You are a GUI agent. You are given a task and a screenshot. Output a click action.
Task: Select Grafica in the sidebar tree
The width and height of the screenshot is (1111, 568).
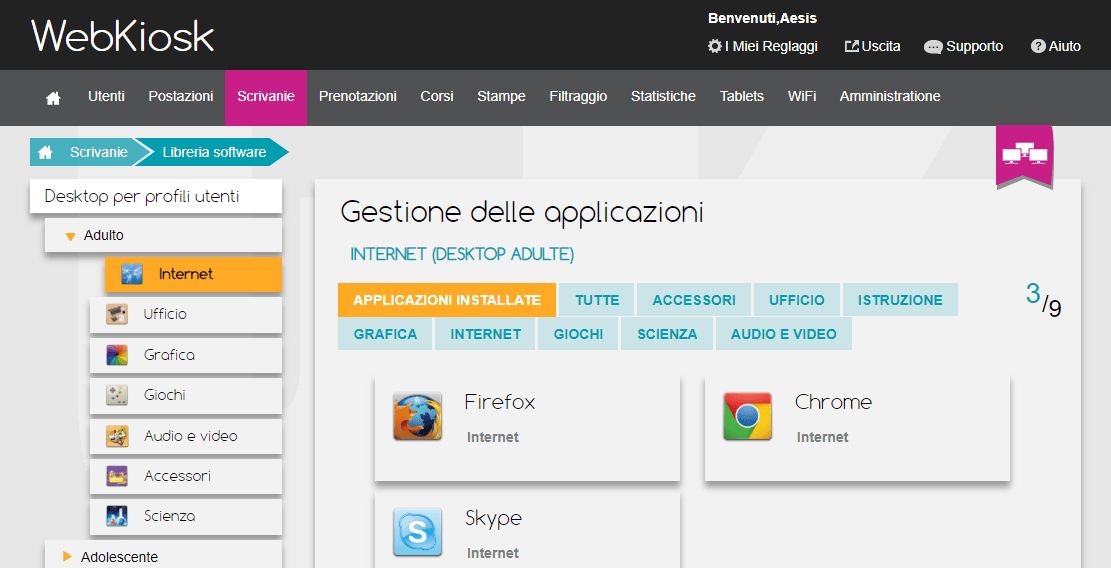pos(186,355)
